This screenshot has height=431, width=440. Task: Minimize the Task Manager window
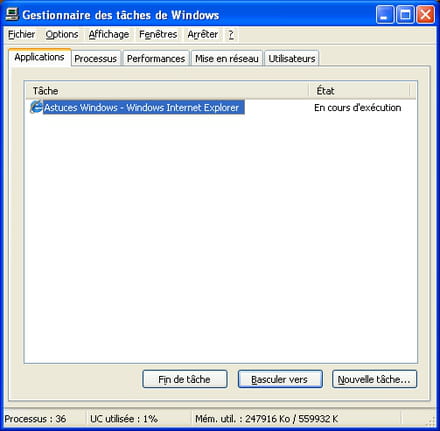385,15
